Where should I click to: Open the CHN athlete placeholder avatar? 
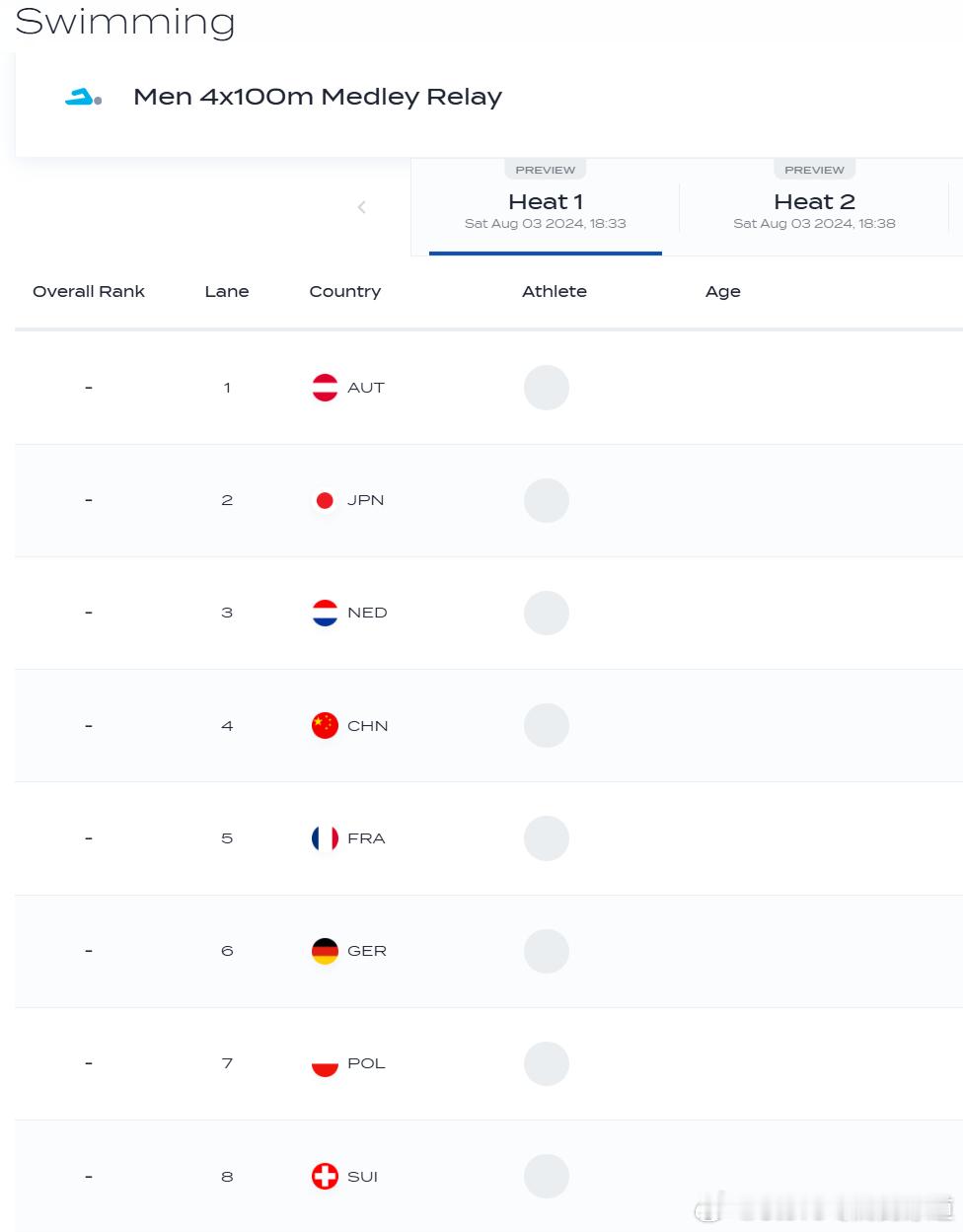(x=547, y=726)
